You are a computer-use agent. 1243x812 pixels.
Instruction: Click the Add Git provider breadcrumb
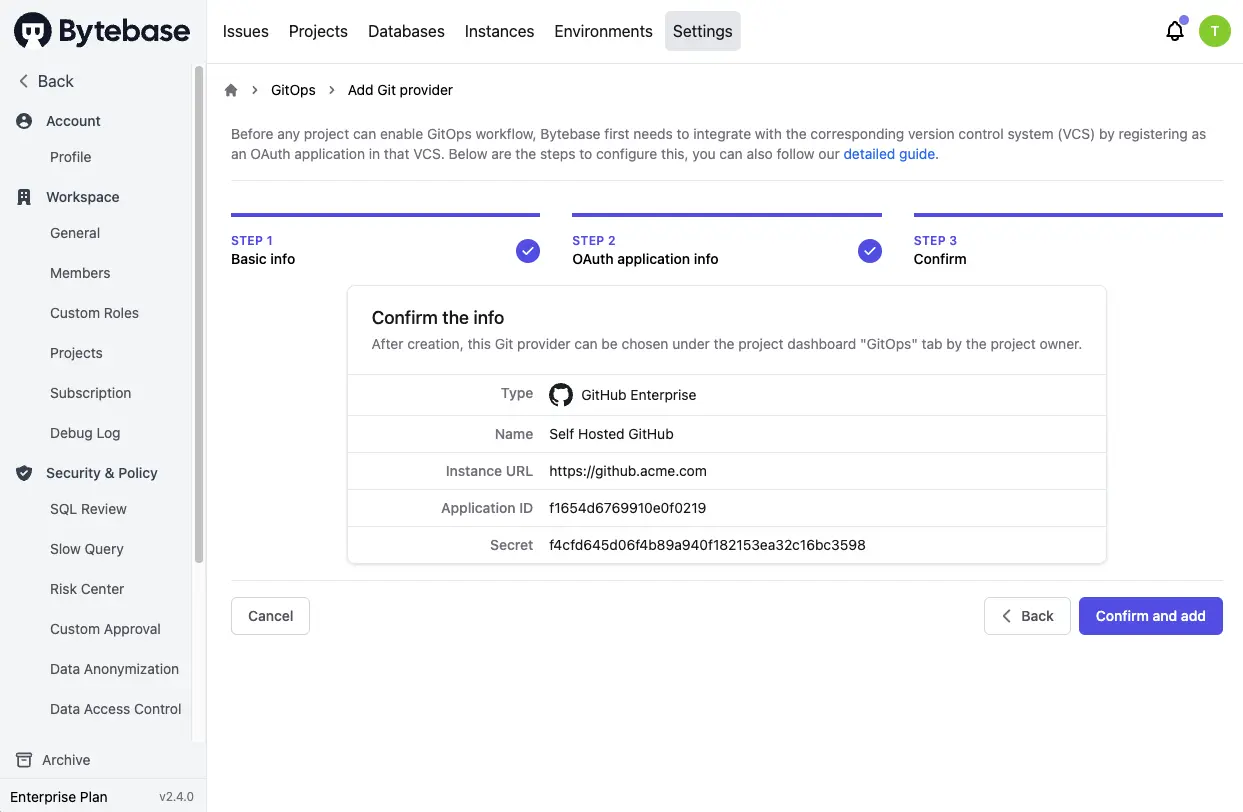(400, 90)
